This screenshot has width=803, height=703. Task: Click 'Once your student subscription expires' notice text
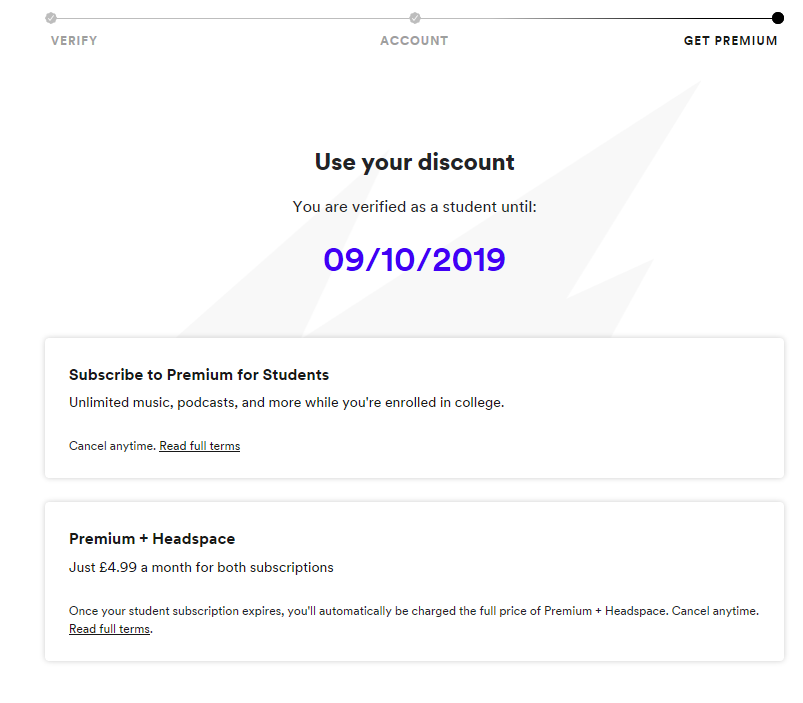[414, 611]
